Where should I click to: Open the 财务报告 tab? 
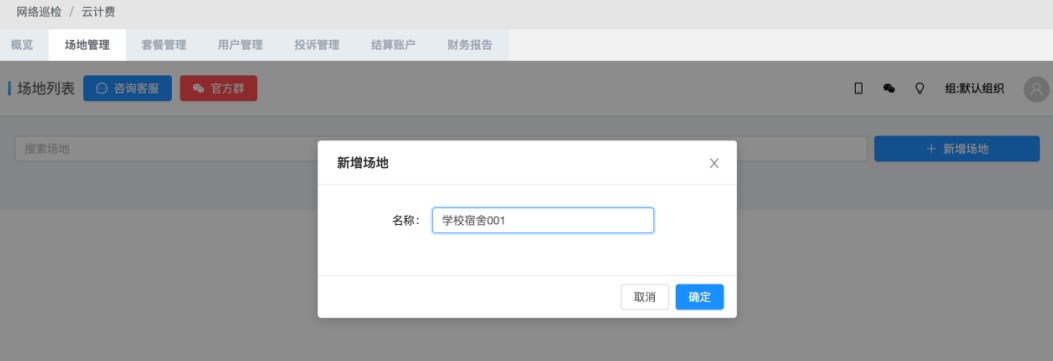click(470, 45)
